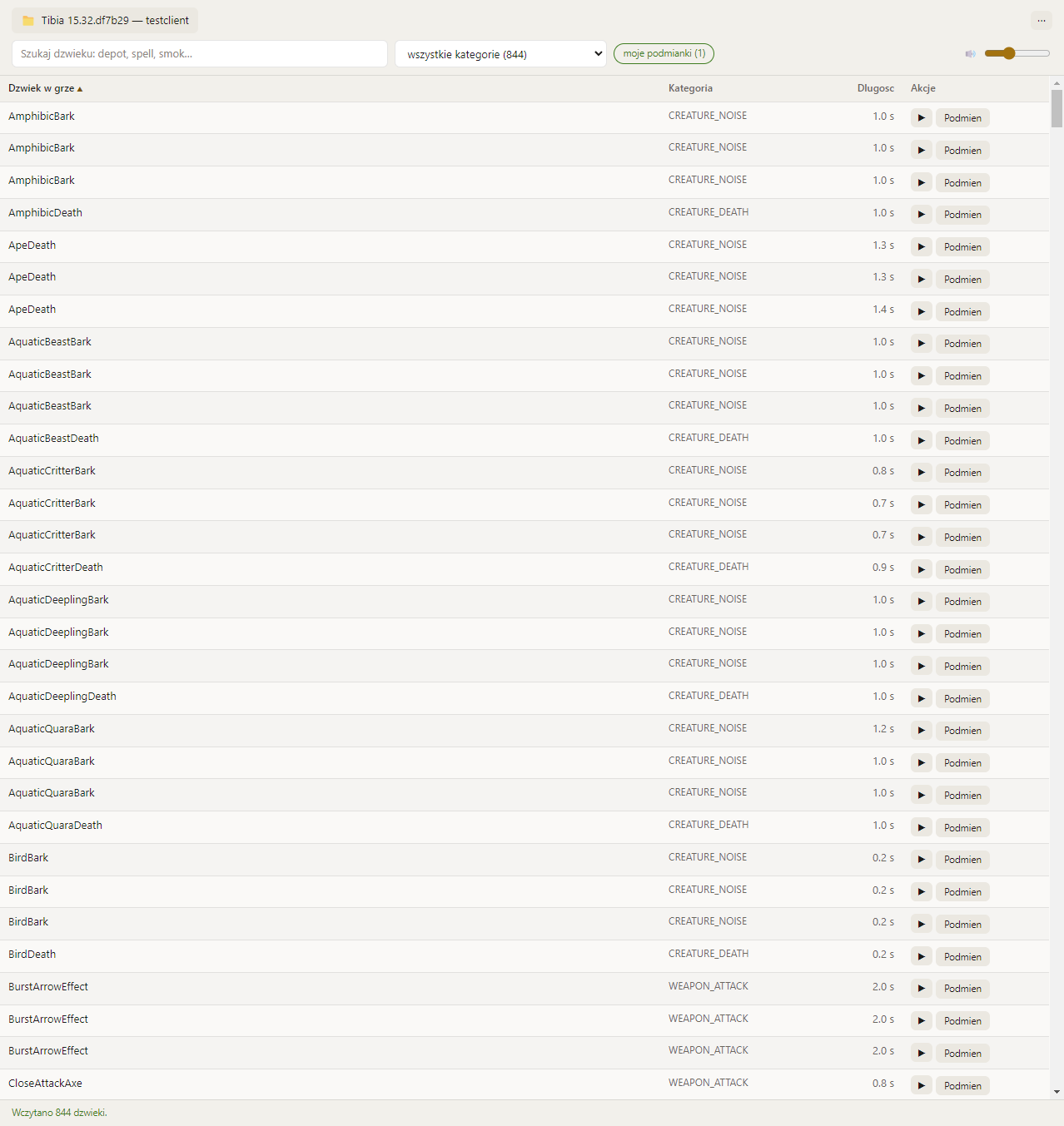Screen dimensions: 1064x1126
Task: Focus the Szukaj dzwieku search field
Action: click(x=200, y=54)
